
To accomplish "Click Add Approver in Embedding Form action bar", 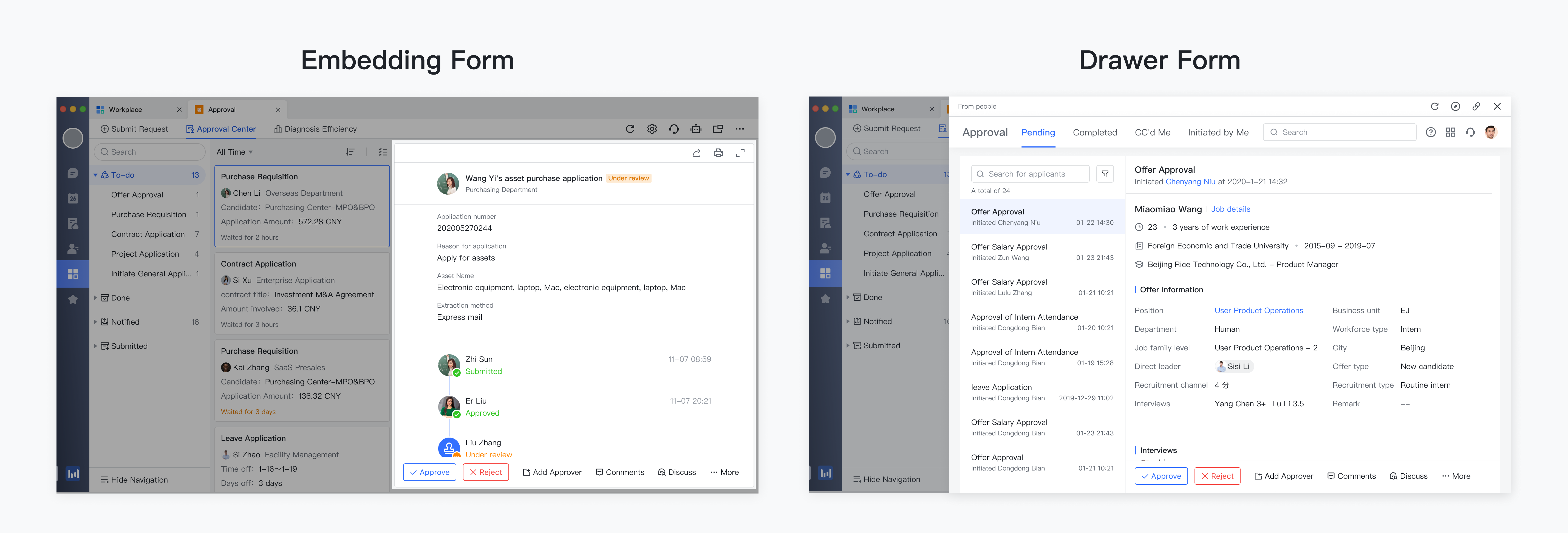I will [x=552, y=472].
